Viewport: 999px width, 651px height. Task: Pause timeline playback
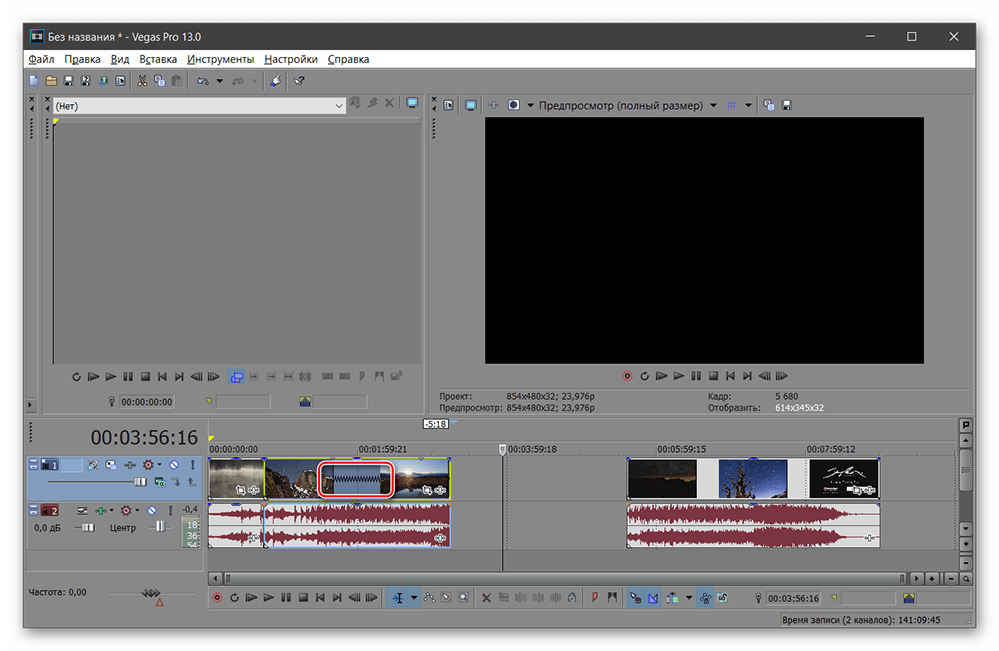click(286, 597)
